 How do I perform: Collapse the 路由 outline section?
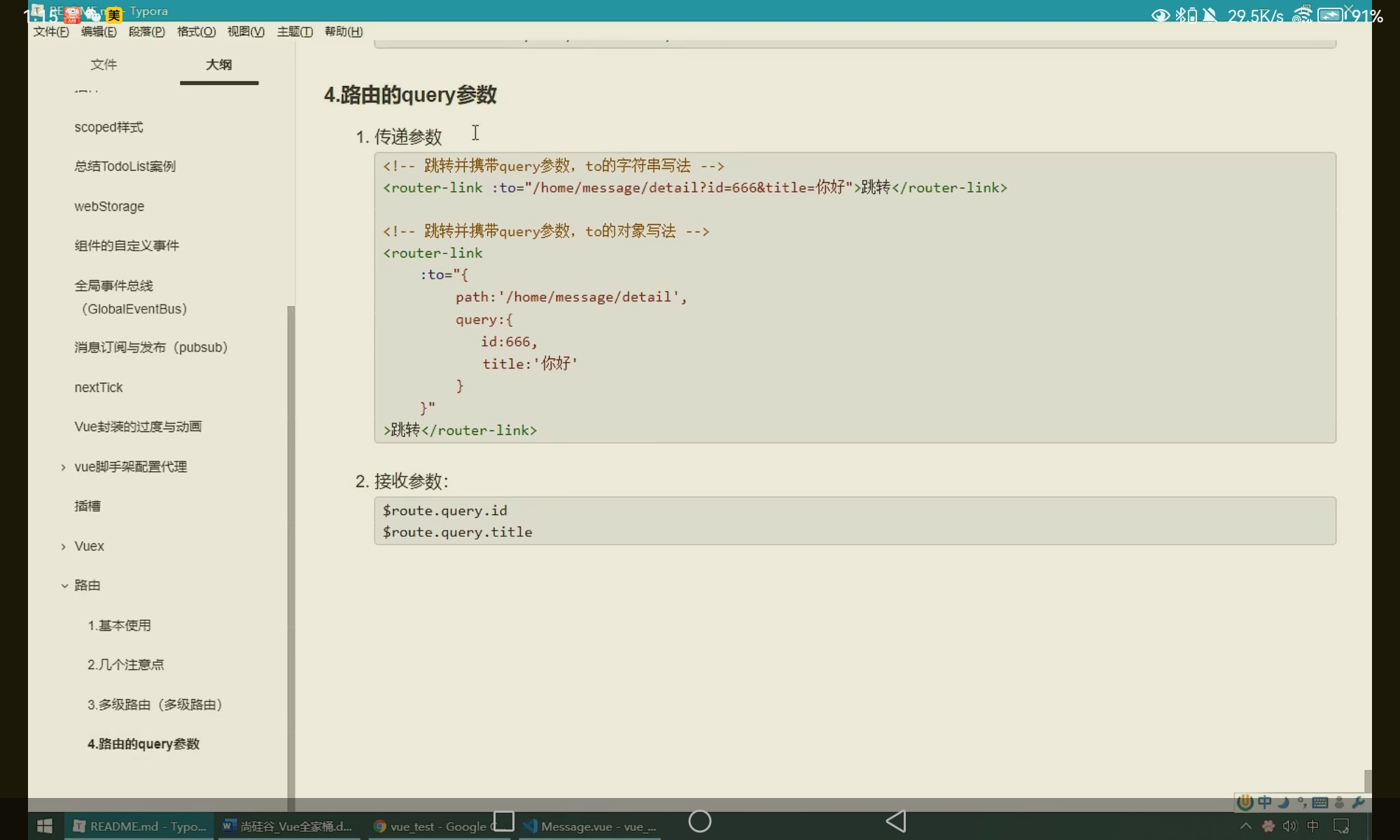pos(64,585)
